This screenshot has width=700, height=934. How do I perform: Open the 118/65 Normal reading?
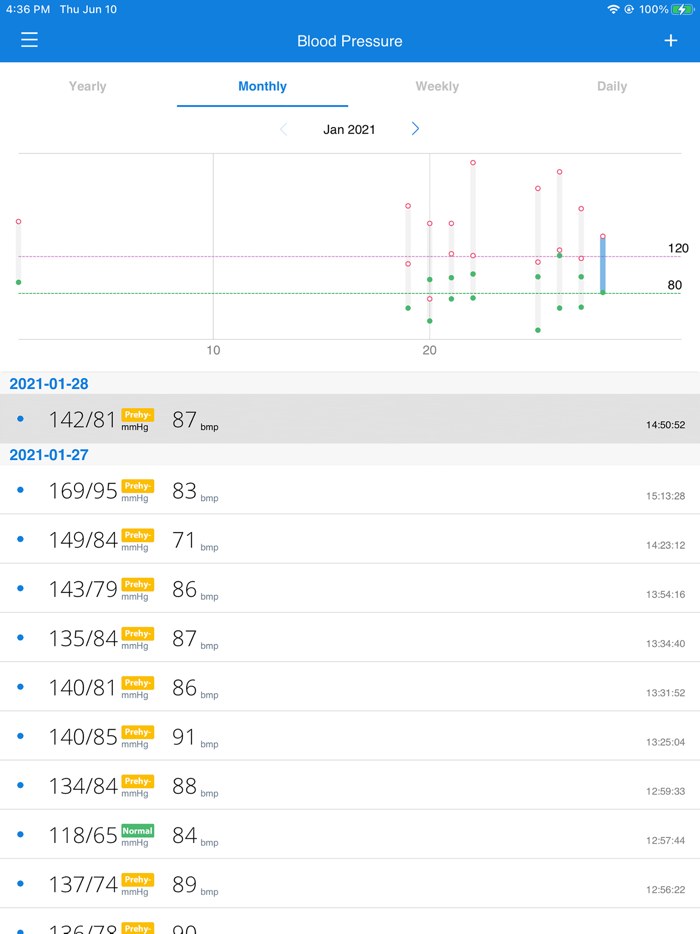pos(350,835)
